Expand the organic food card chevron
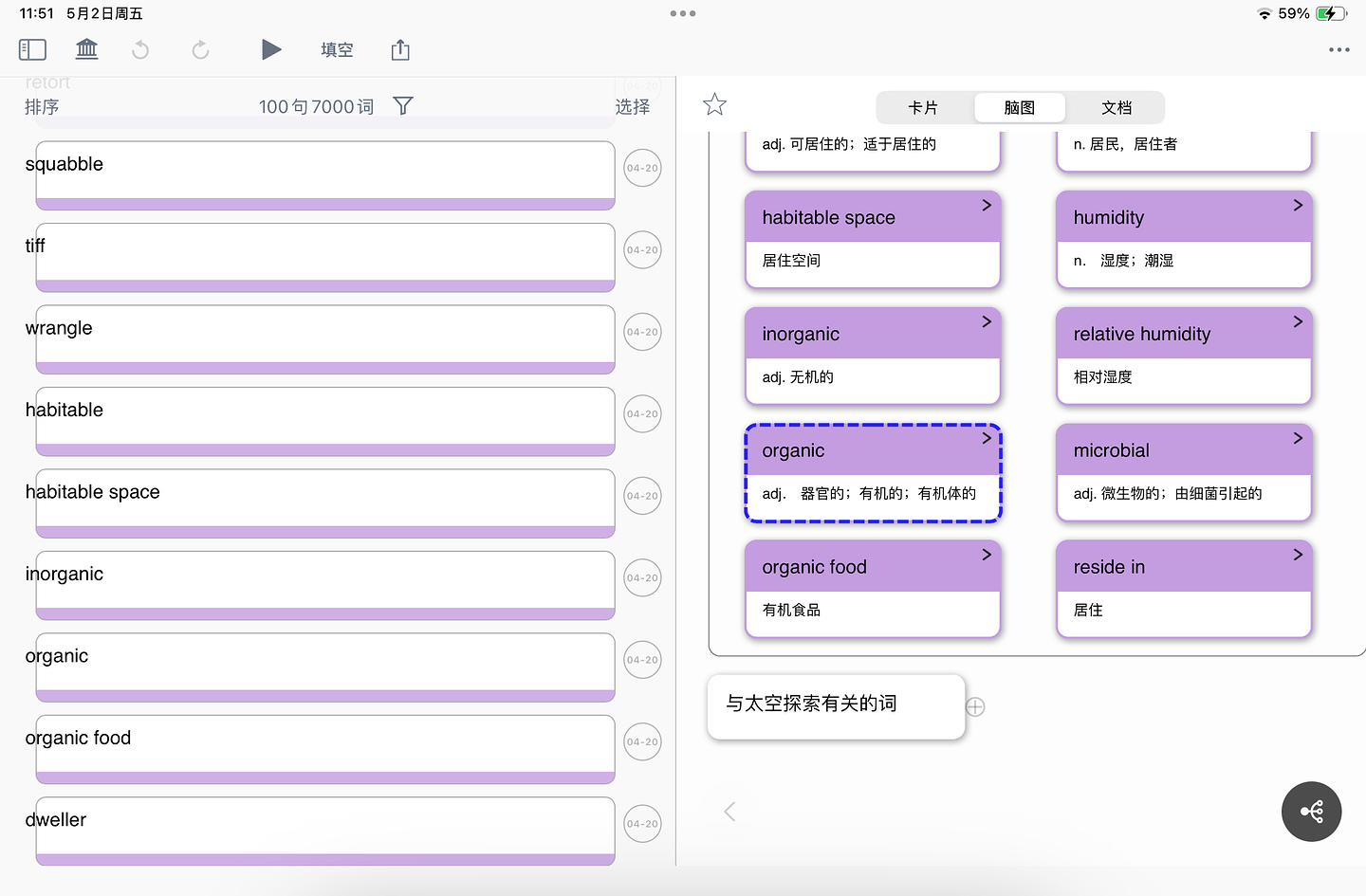The width and height of the screenshot is (1366, 896). click(987, 555)
